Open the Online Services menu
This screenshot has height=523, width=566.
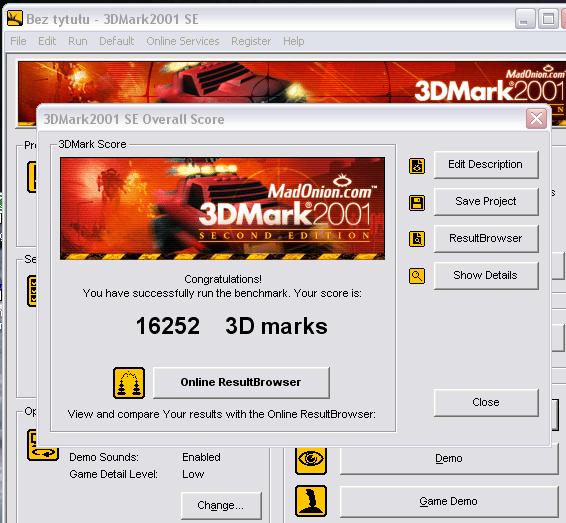click(183, 41)
